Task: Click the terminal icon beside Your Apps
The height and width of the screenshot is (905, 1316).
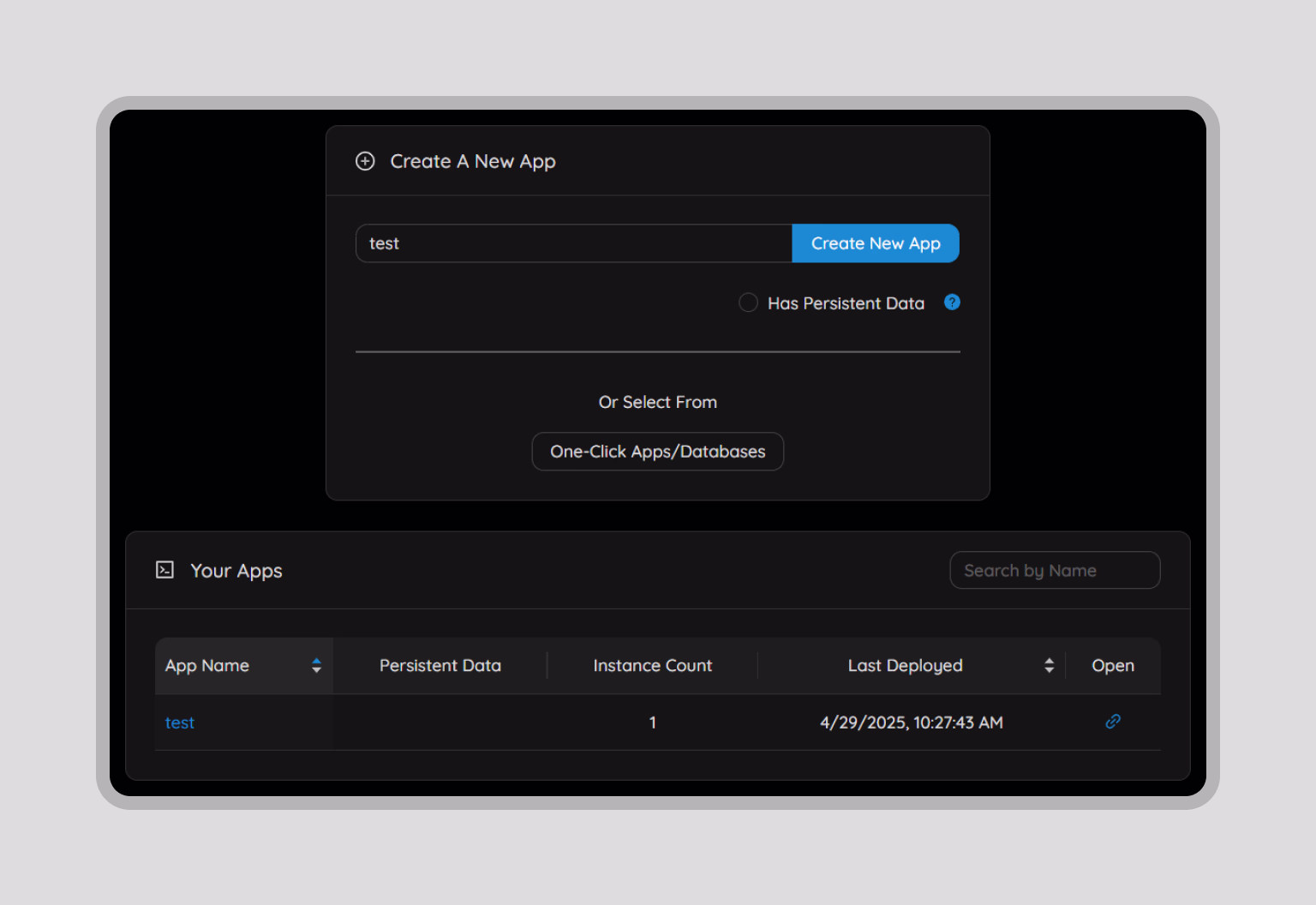Action: coord(164,570)
